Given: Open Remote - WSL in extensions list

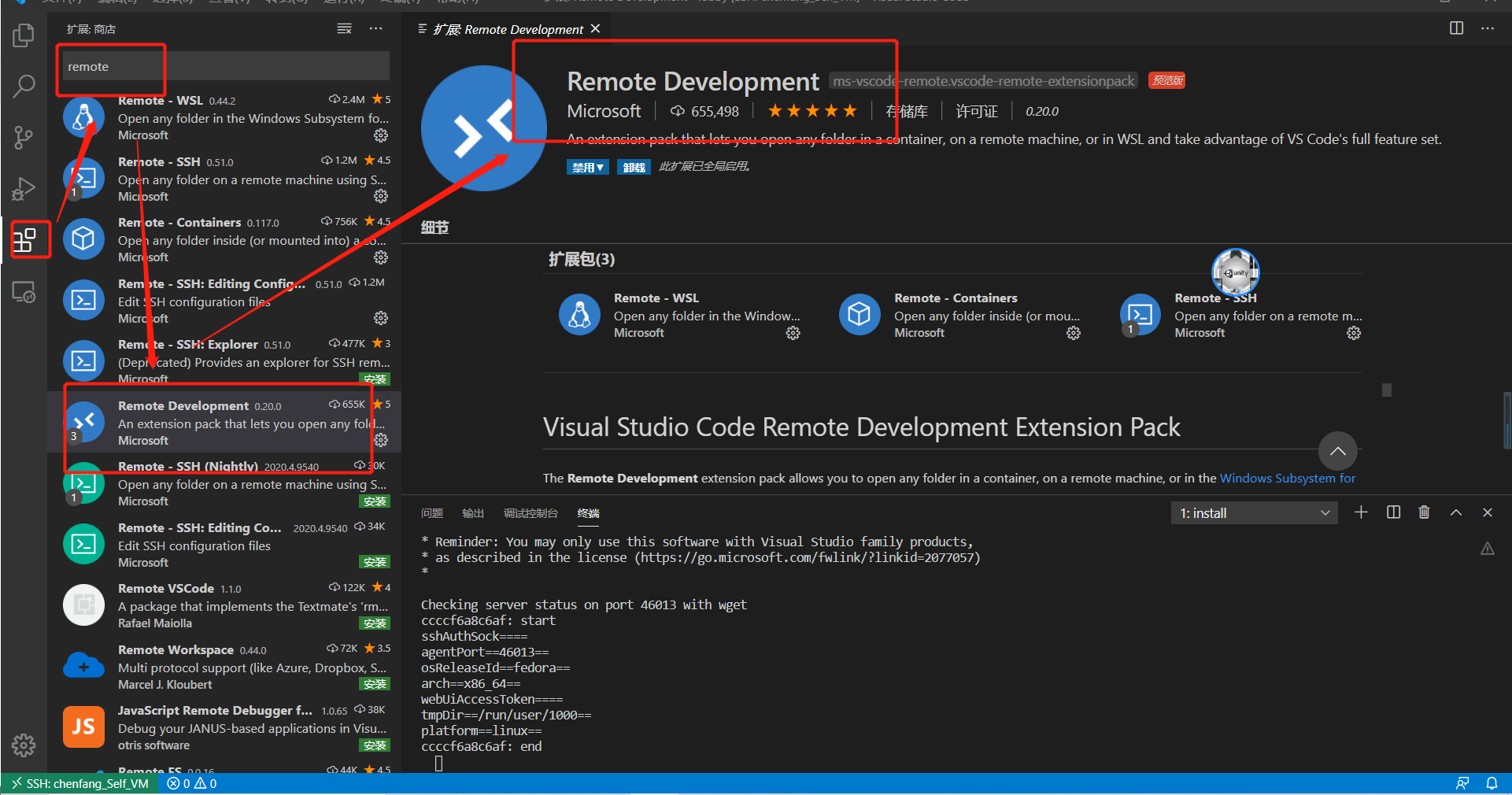Looking at the screenshot, I should click(224, 117).
